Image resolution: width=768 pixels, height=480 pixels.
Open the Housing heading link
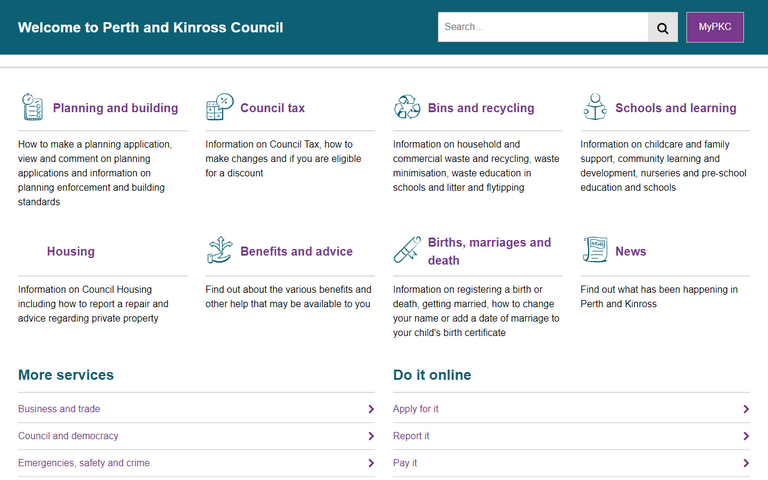tap(71, 251)
